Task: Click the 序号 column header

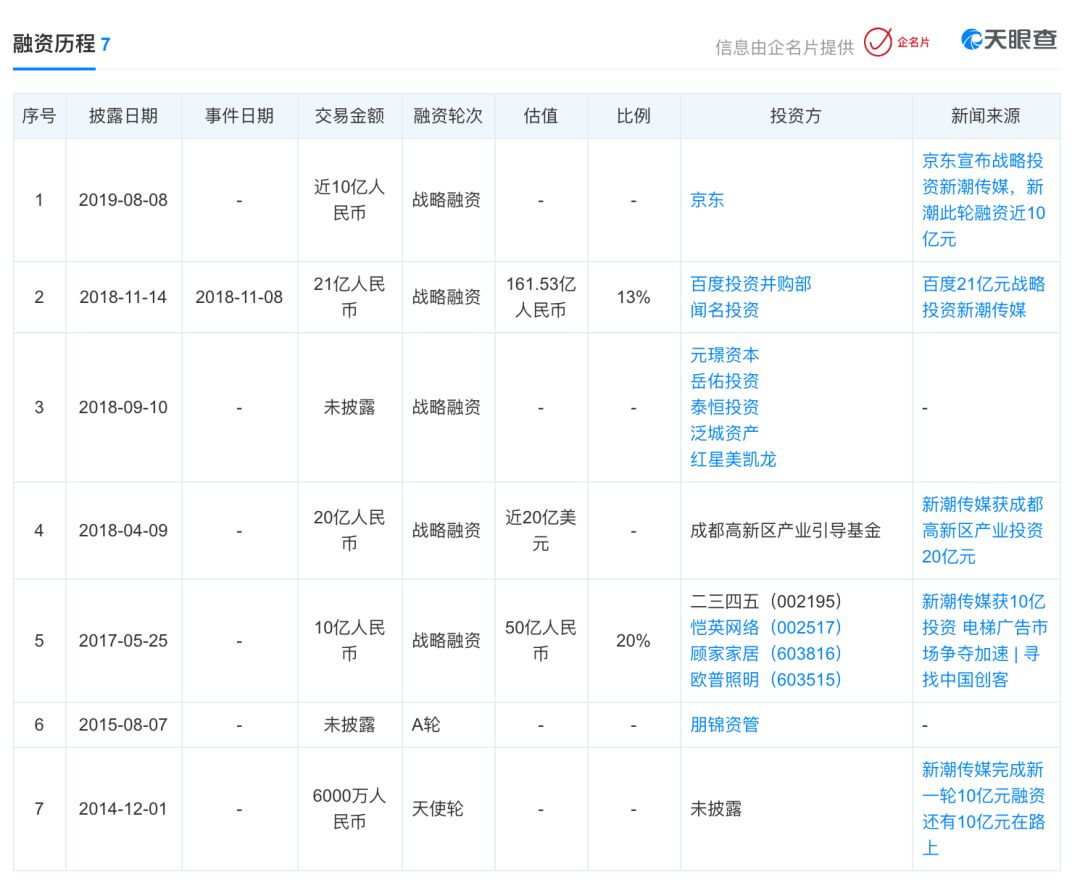Action: [39, 116]
